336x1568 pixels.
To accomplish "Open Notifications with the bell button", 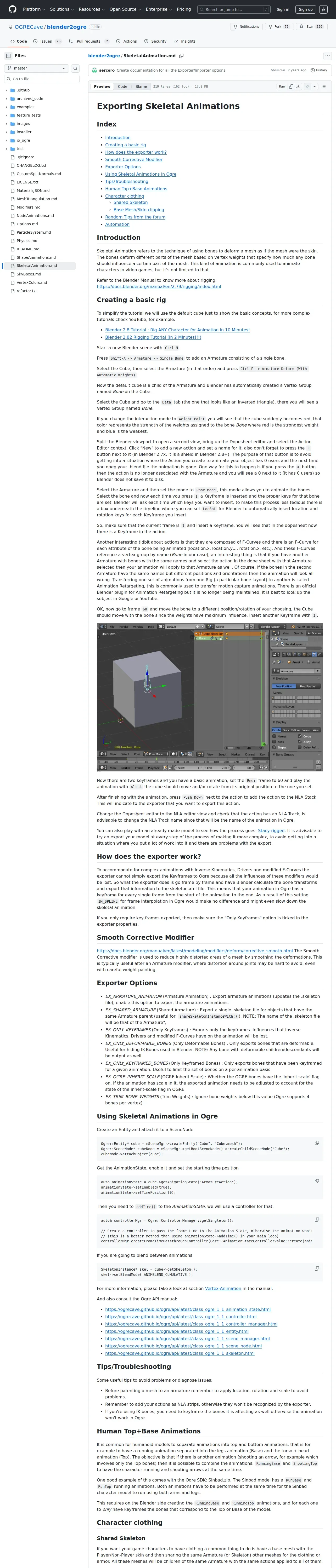I will 246,27.
